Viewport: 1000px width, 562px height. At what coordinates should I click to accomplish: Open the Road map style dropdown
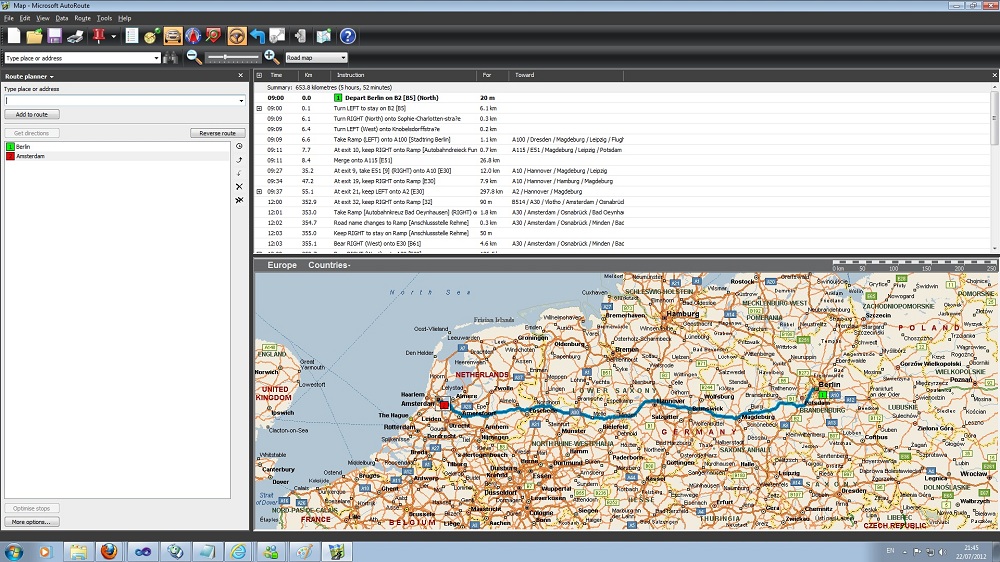(316, 58)
